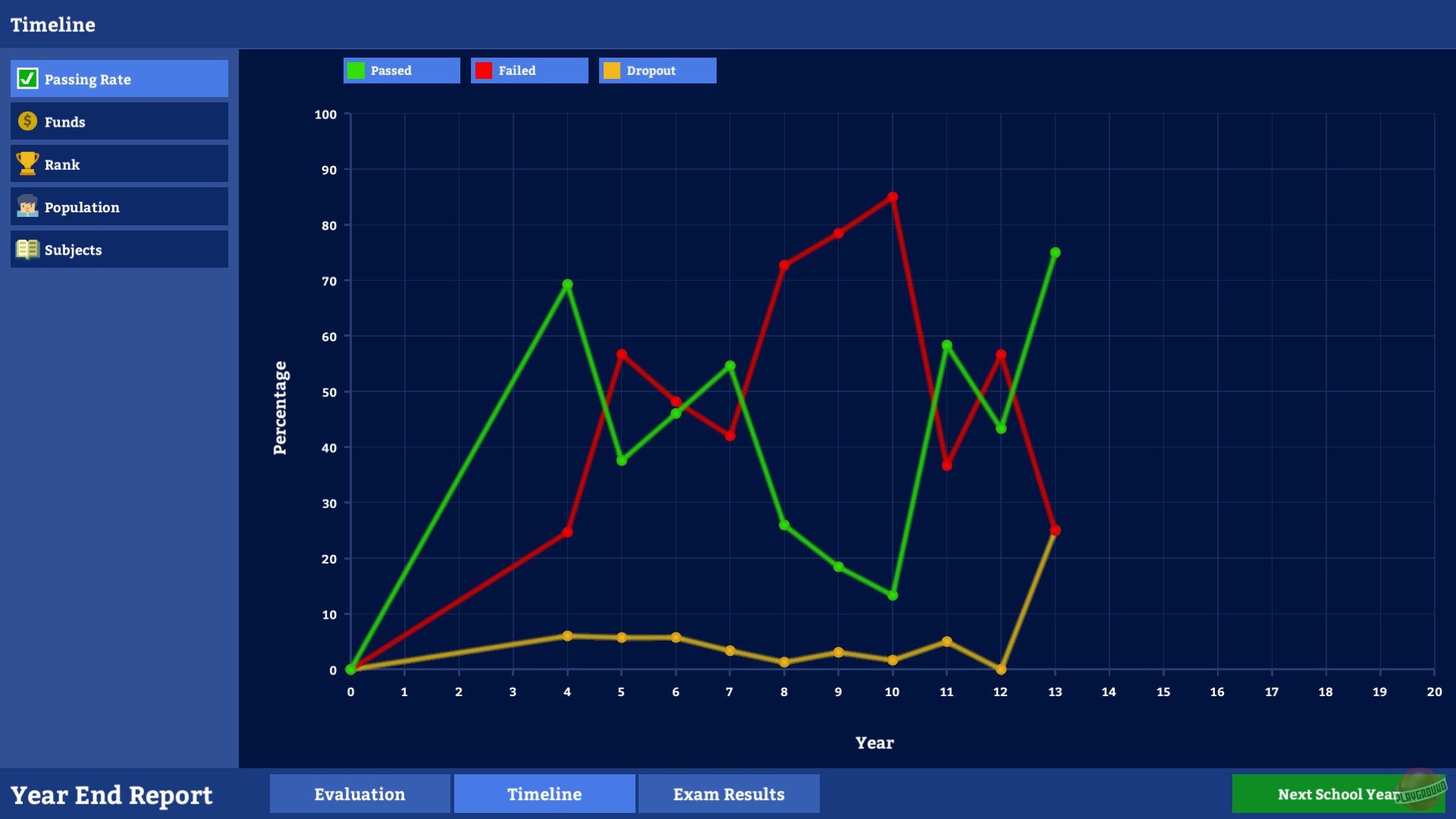Click the trophy Rank icon
The image size is (1456, 819).
(27, 164)
